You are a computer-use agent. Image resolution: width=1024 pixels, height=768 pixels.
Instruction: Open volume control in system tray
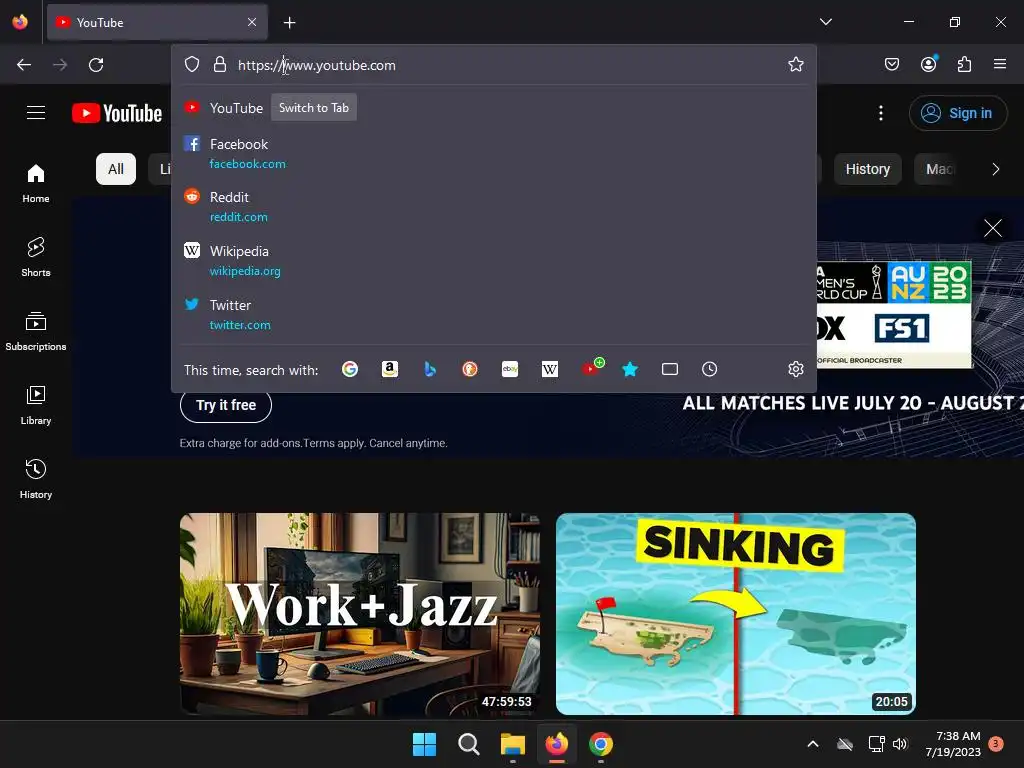click(x=900, y=744)
